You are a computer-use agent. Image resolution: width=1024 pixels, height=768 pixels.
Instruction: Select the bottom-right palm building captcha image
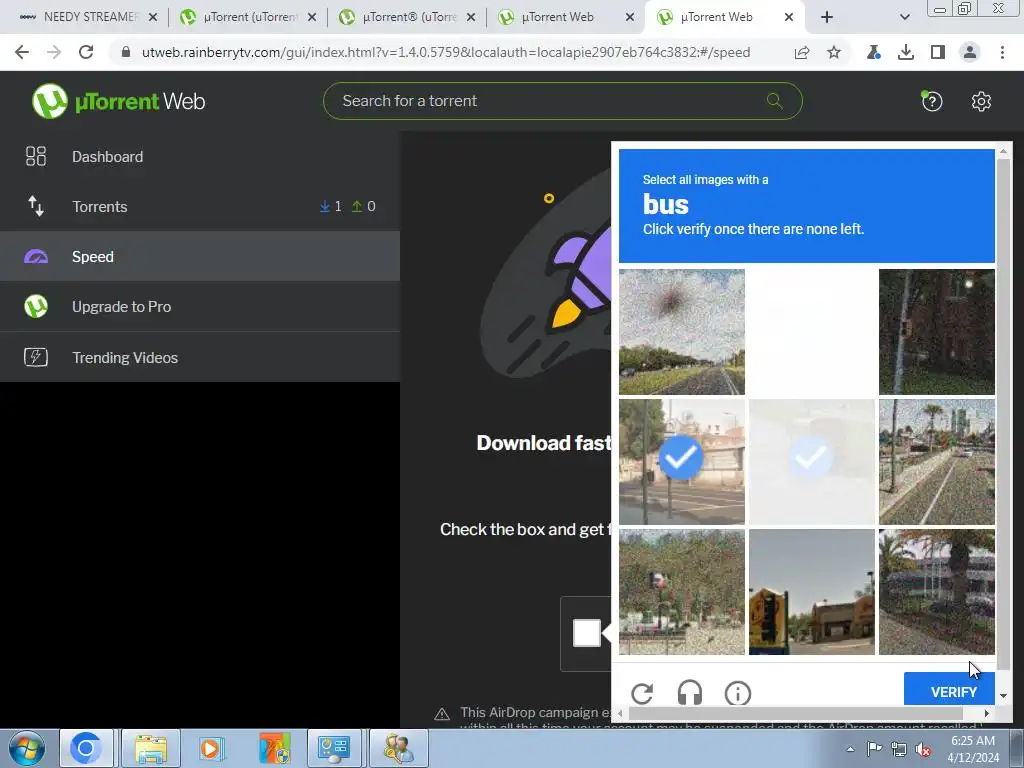[x=936, y=592]
